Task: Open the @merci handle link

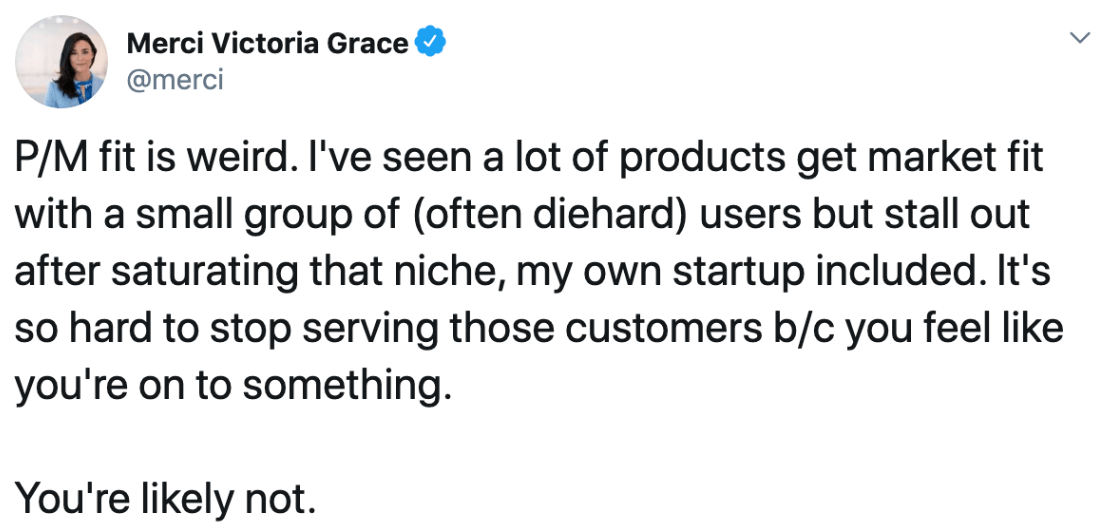Action: click(175, 80)
